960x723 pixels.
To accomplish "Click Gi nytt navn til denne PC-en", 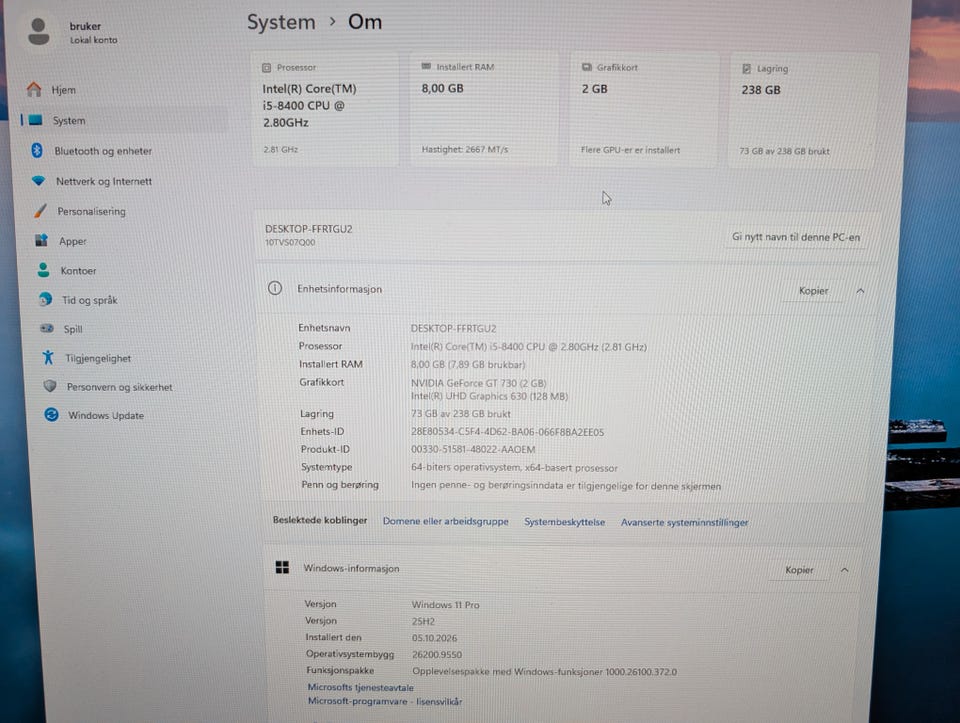I will (x=796, y=237).
